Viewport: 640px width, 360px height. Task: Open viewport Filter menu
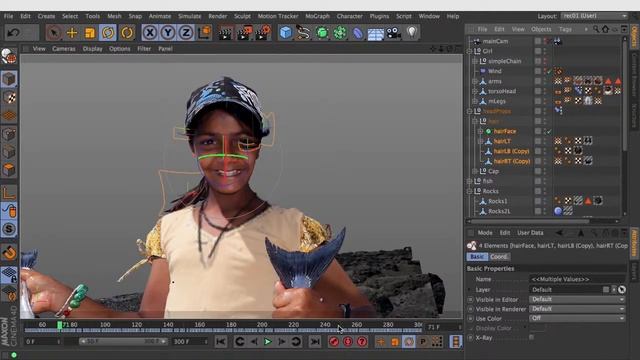click(144, 49)
